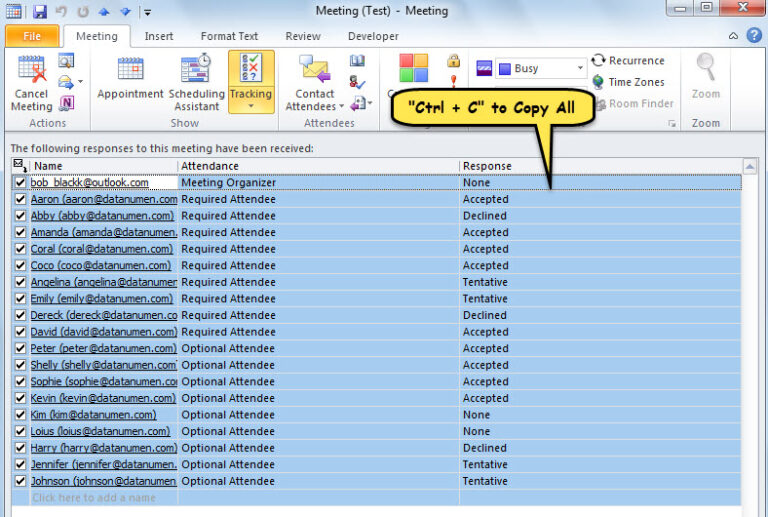Mark as private with the lock icon

pyautogui.click(x=454, y=60)
